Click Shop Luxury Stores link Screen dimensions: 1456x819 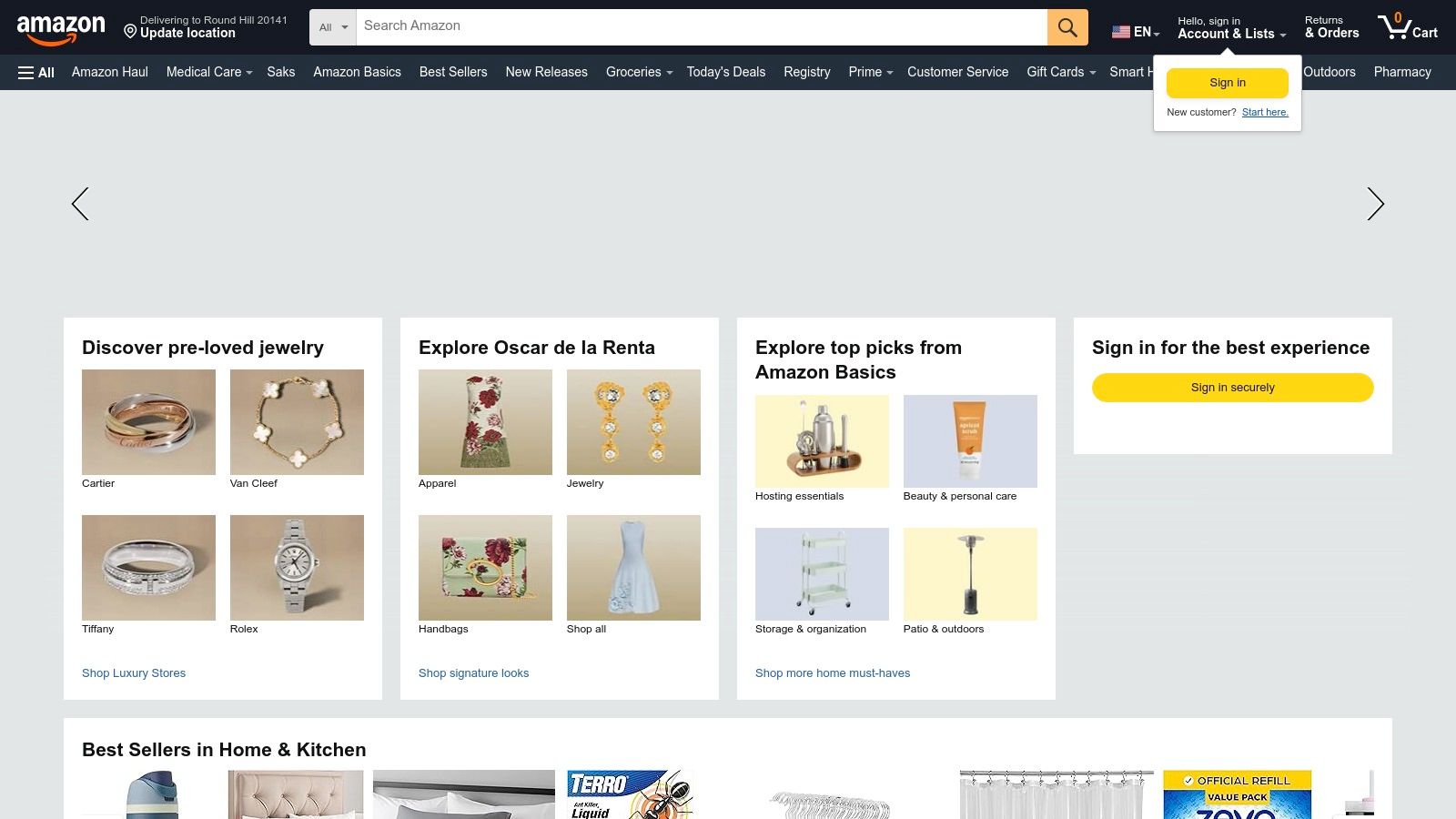tap(134, 673)
